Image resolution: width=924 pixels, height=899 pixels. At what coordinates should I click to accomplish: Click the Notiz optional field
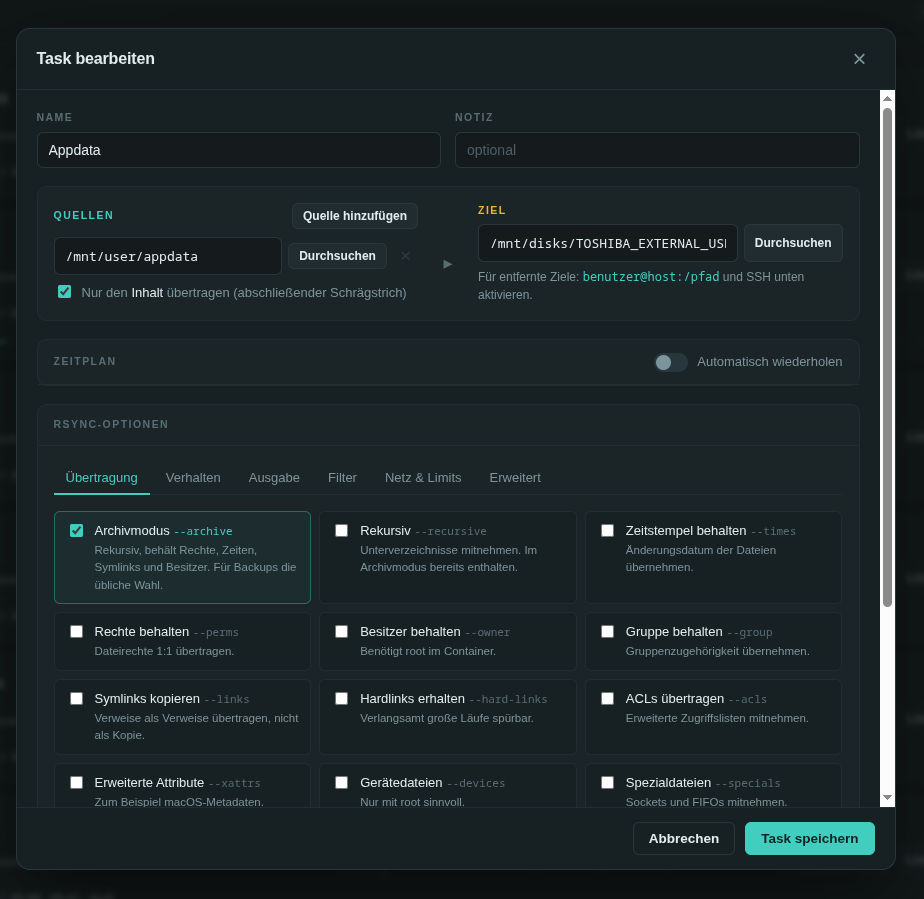657,150
